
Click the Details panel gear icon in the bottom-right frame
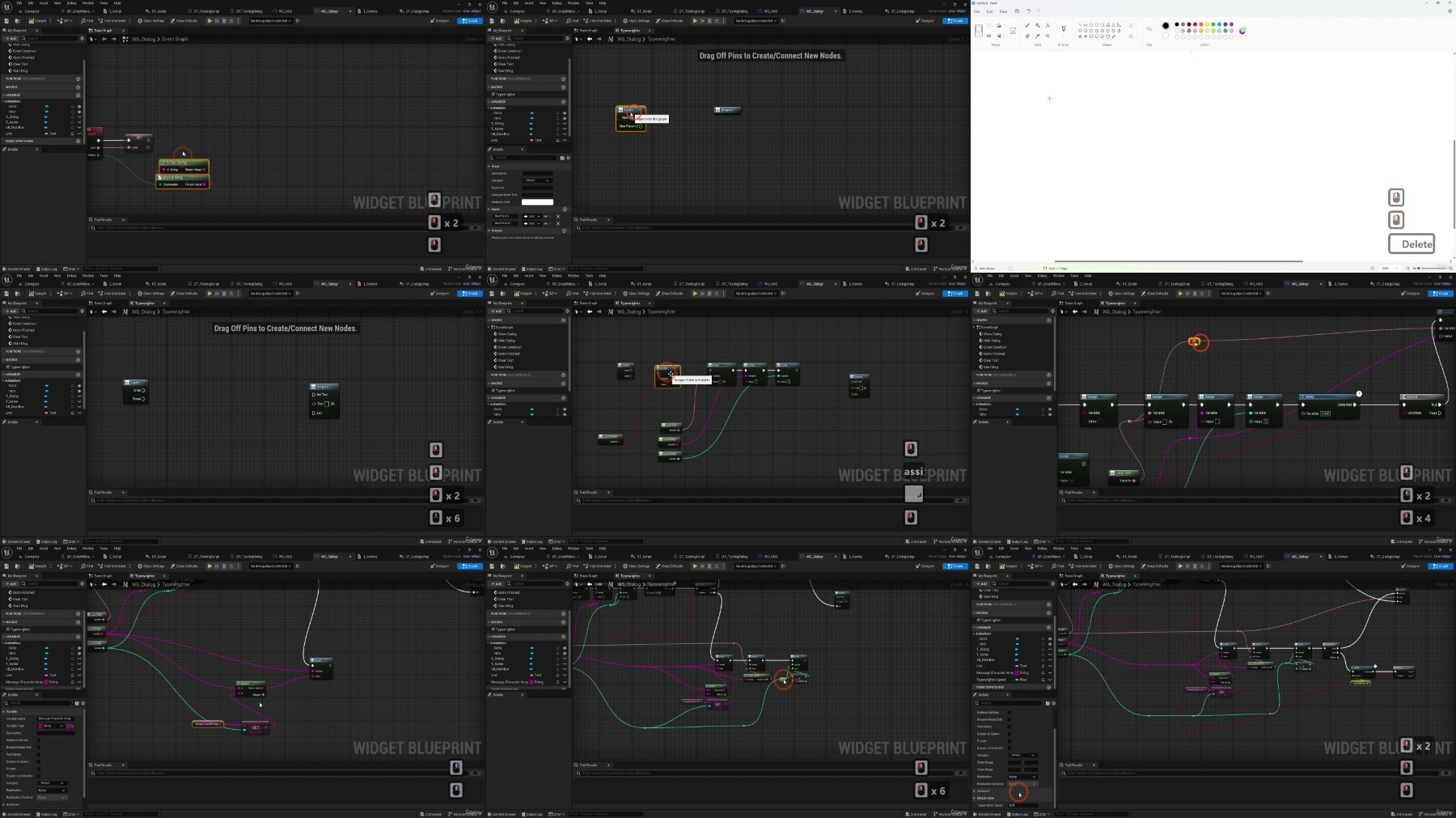(1054, 703)
